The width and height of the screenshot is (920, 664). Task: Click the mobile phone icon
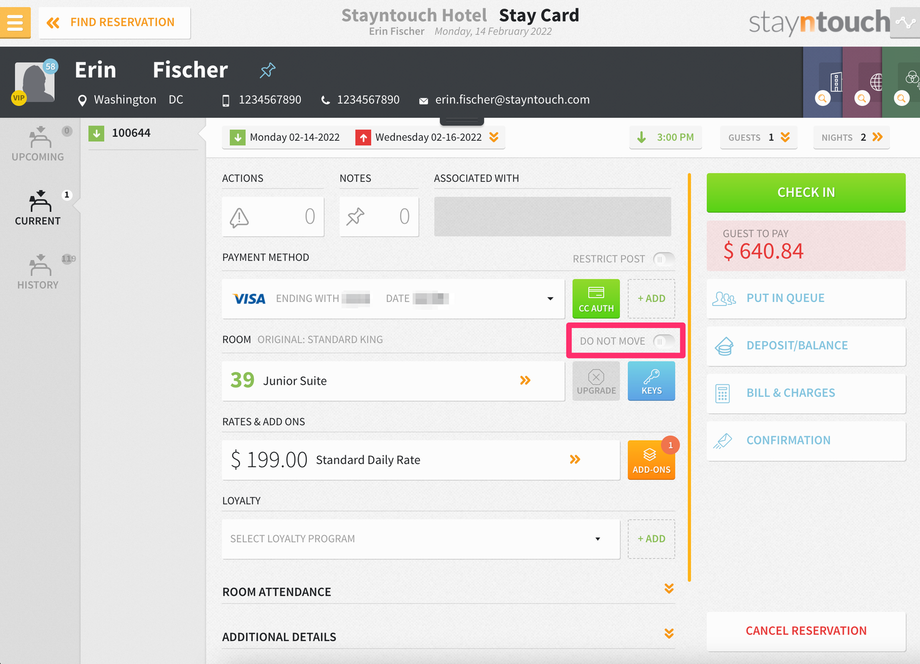click(226, 100)
